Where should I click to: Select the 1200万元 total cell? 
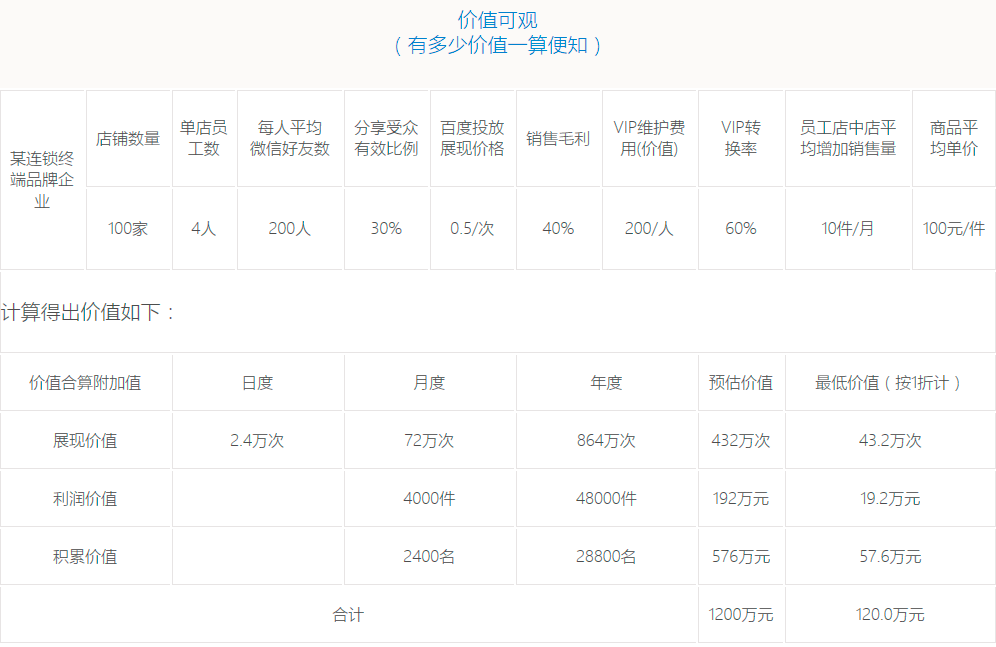point(741,615)
